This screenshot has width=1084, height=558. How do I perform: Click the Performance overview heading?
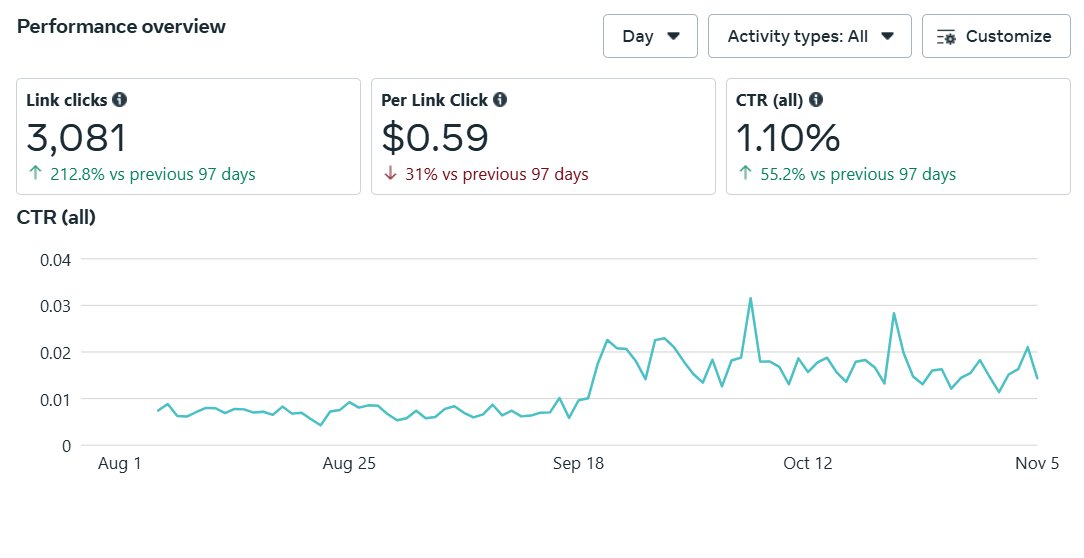[x=121, y=26]
